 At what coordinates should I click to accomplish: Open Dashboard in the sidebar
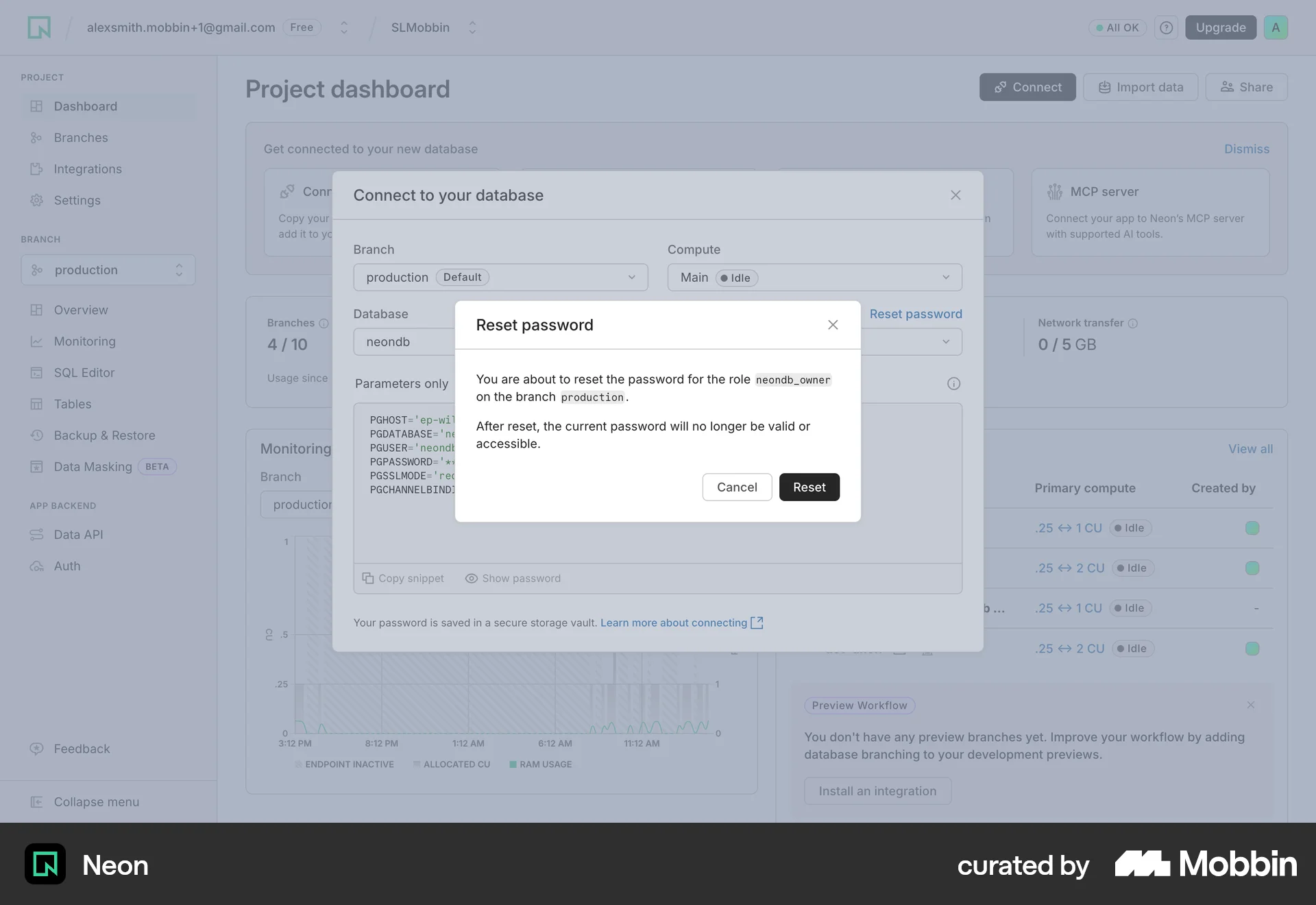(108, 106)
